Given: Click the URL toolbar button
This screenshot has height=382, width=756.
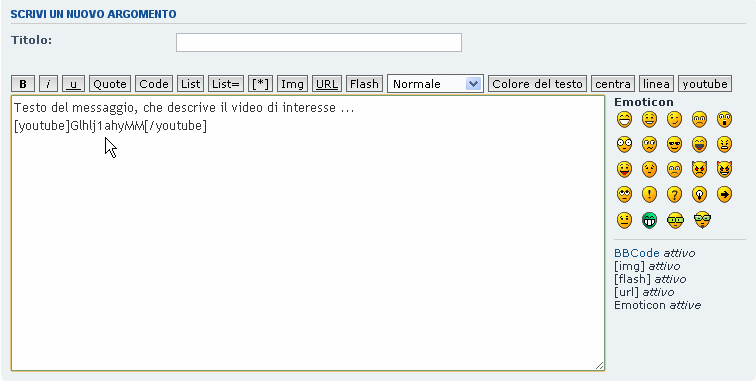Looking at the screenshot, I should (x=327, y=84).
